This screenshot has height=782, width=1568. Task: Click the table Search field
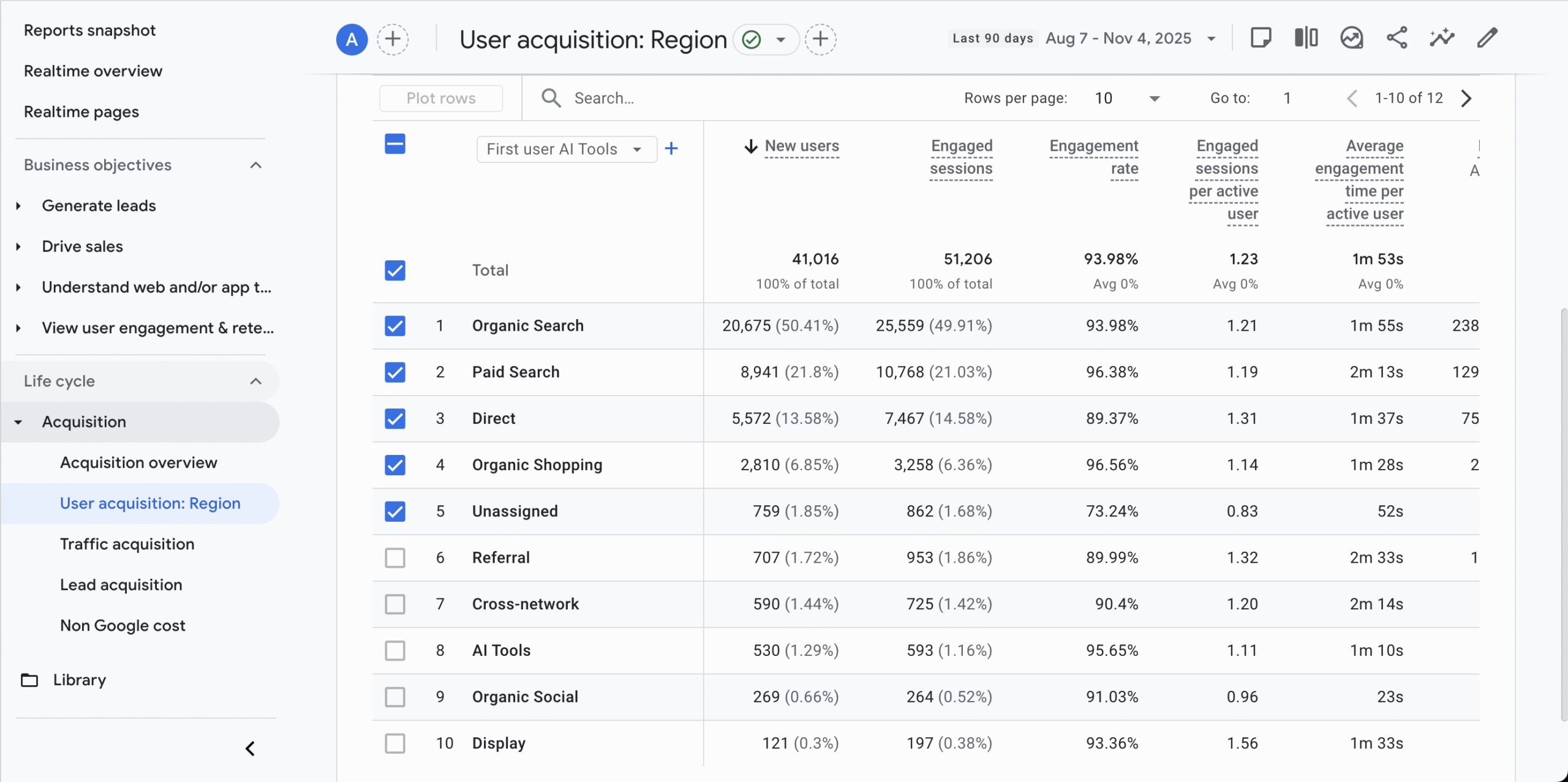(604, 99)
